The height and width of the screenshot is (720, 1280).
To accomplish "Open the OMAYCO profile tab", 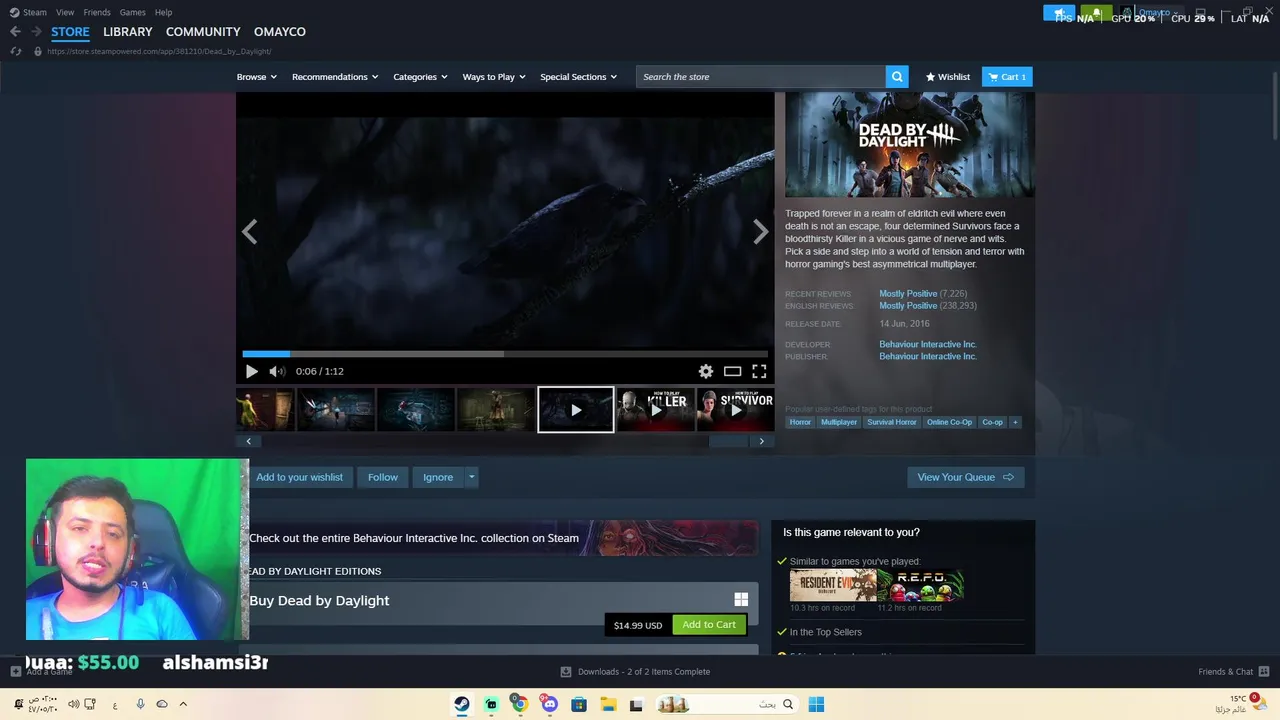I will click(280, 32).
